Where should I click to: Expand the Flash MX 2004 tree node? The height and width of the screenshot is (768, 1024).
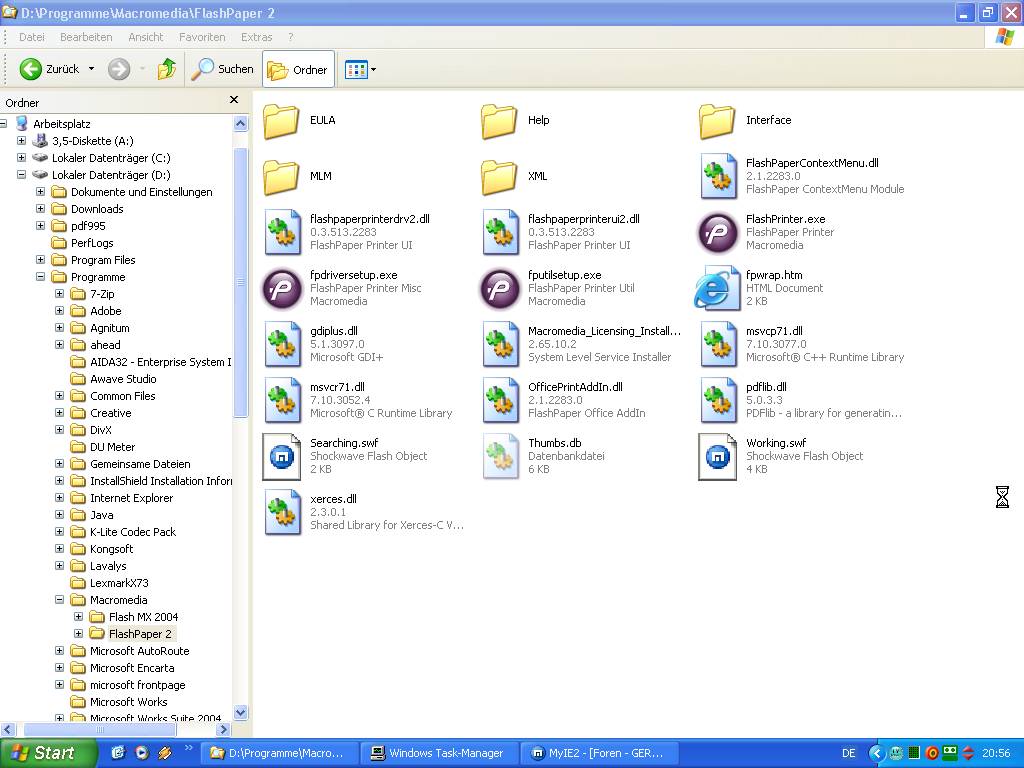click(x=78, y=616)
